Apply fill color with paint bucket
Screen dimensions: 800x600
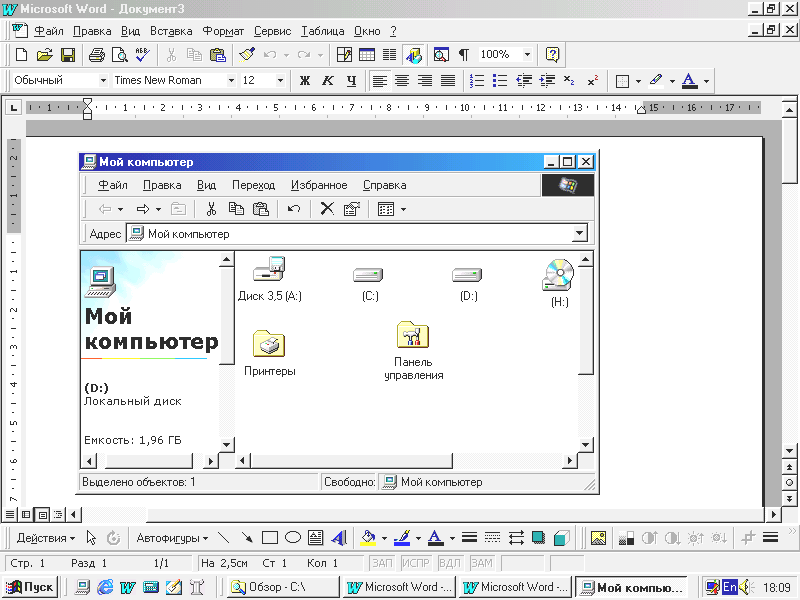click(x=368, y=538)
